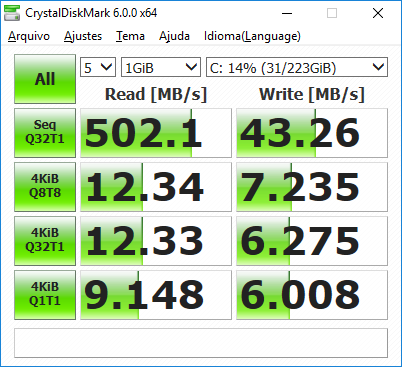This screenshot has width=402, height=367.
Task: Click the CrystalDiskMark app icon in title bar
Action: [12, 13]
